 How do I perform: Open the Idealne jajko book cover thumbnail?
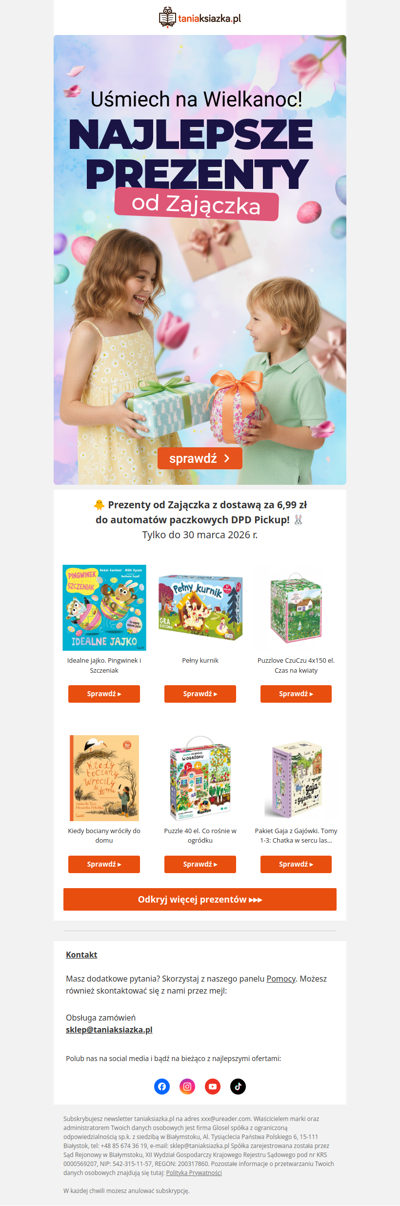pos(104,608)
